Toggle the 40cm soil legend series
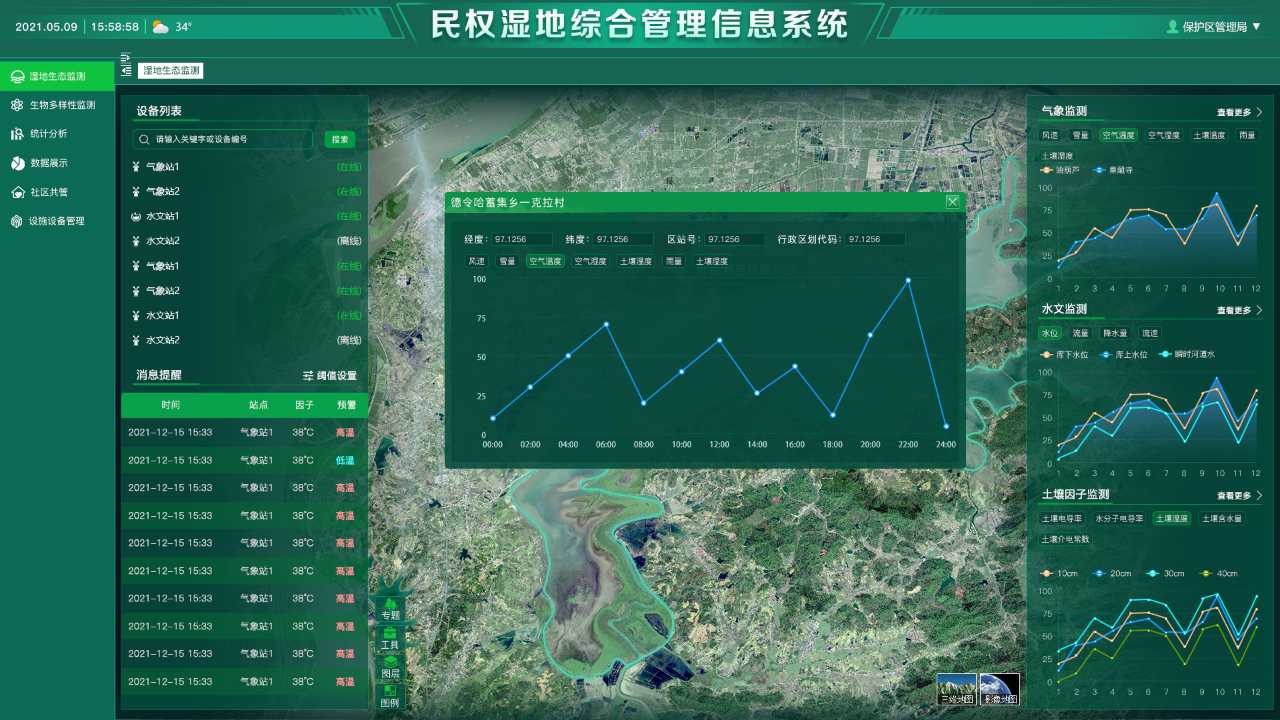Screen dimensions: 1280x720 tap(1219, 573)
